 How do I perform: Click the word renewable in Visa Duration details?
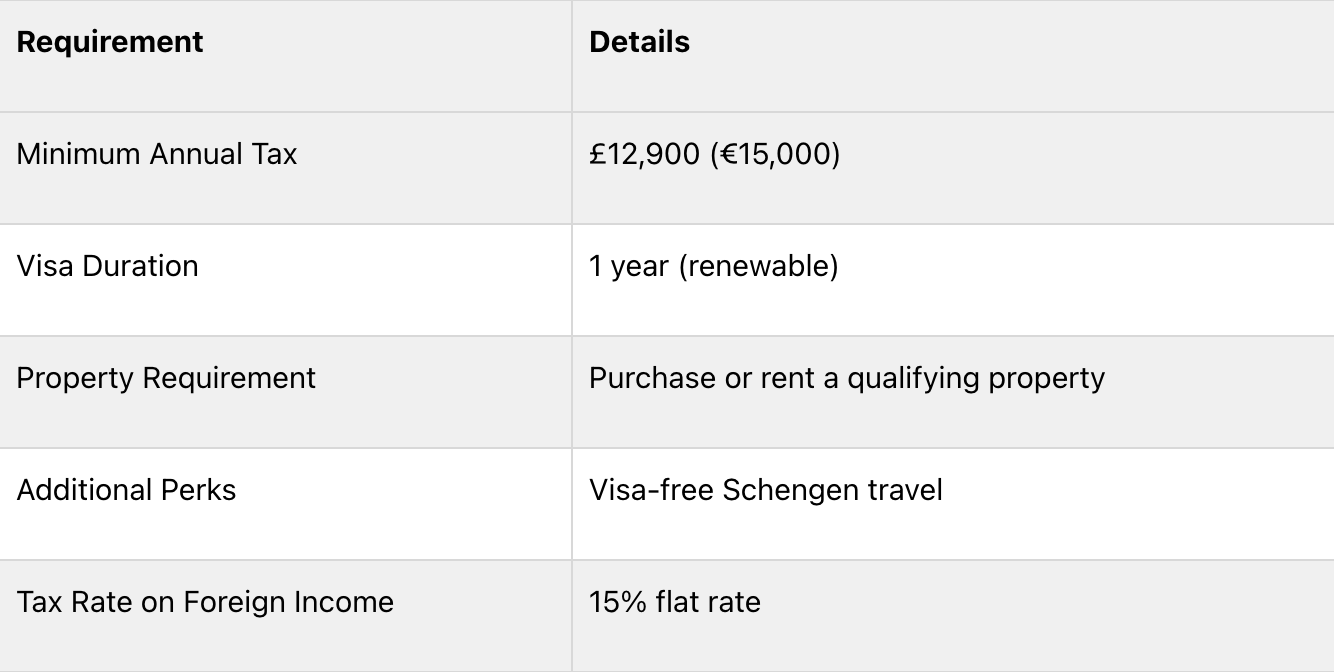[x=758, y=266]
